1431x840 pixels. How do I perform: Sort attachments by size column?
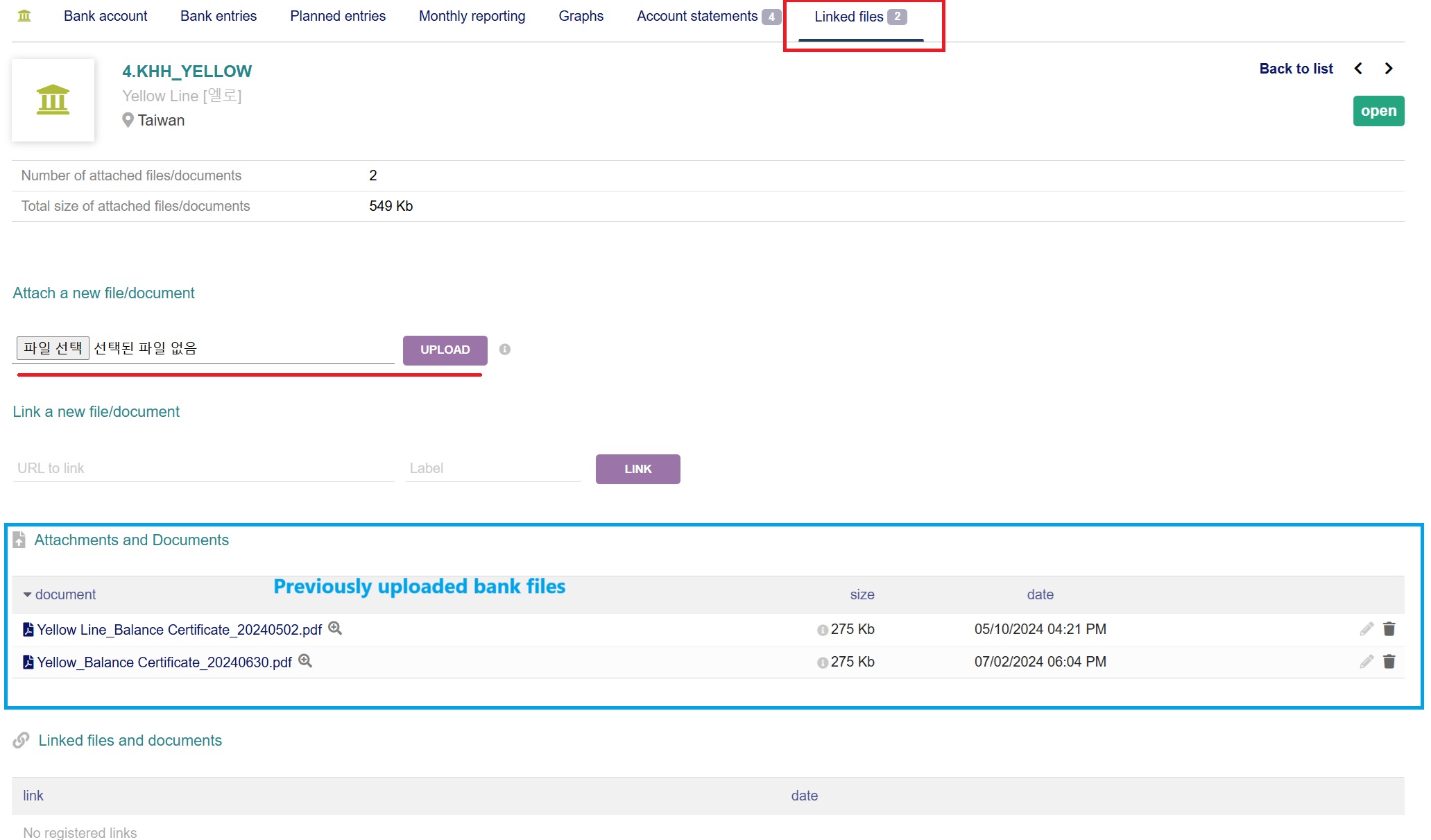click(x=862, y=594)
